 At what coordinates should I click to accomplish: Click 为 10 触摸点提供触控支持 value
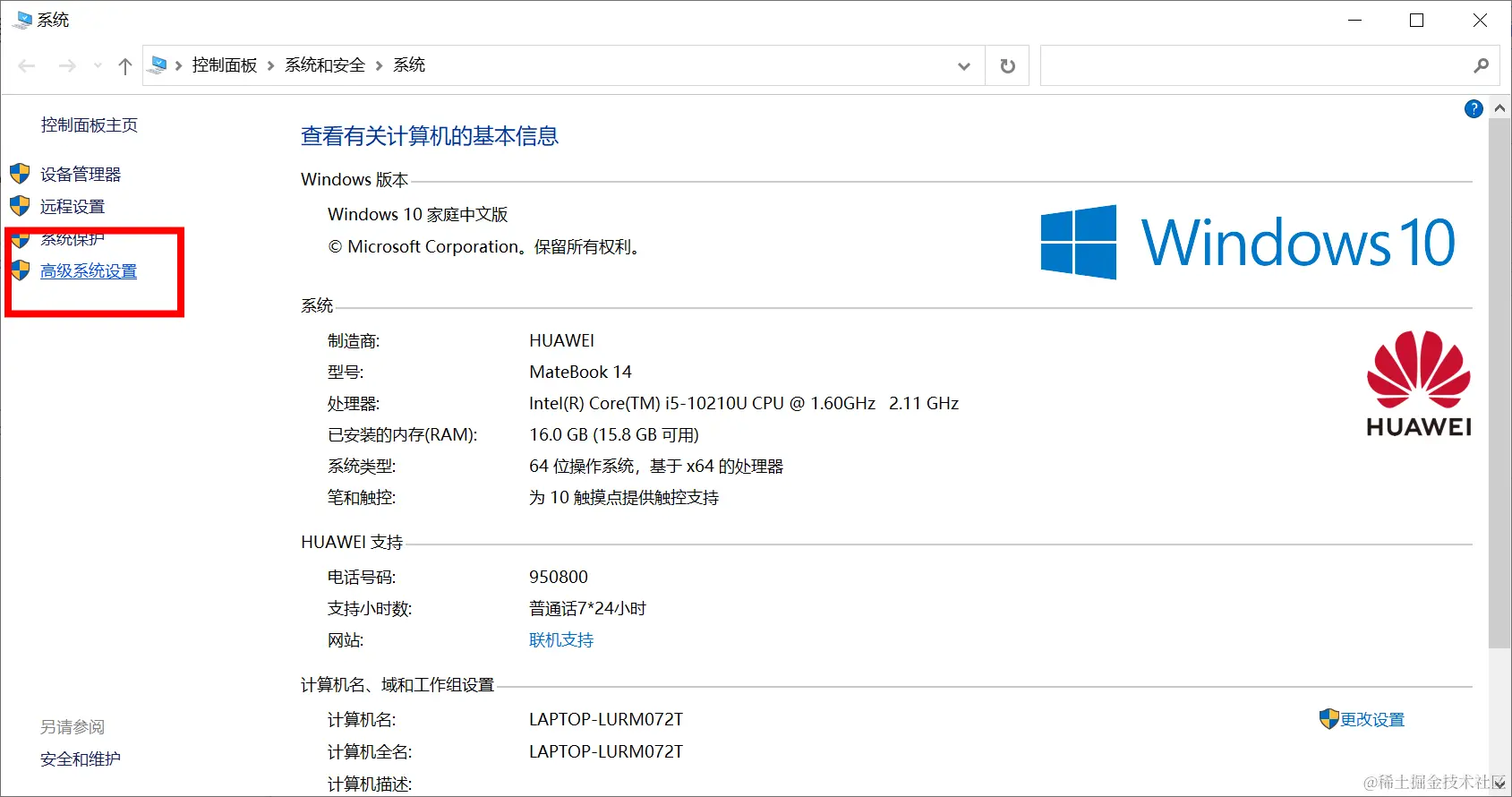tap(624, 497)
